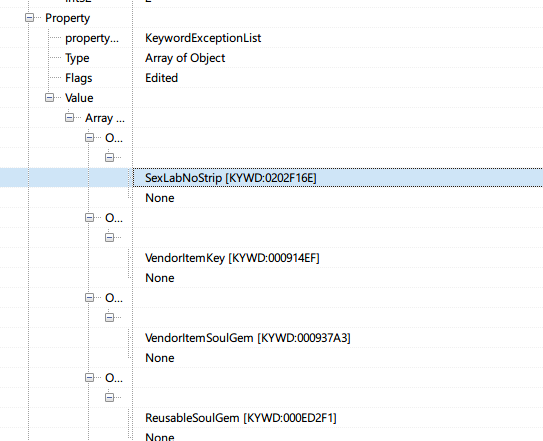The image size is (543, 441).
Task: Click the KeywordExceptionList value
Action: point(203,38)
